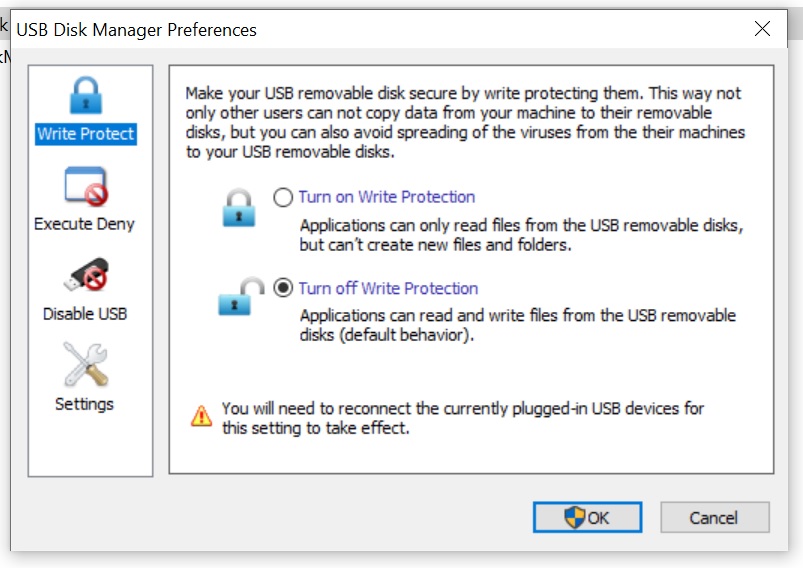Image resolution: width=803 pixels, height=568 pixels.
Task: Switch to the Disable USB label
Action: 85,313
